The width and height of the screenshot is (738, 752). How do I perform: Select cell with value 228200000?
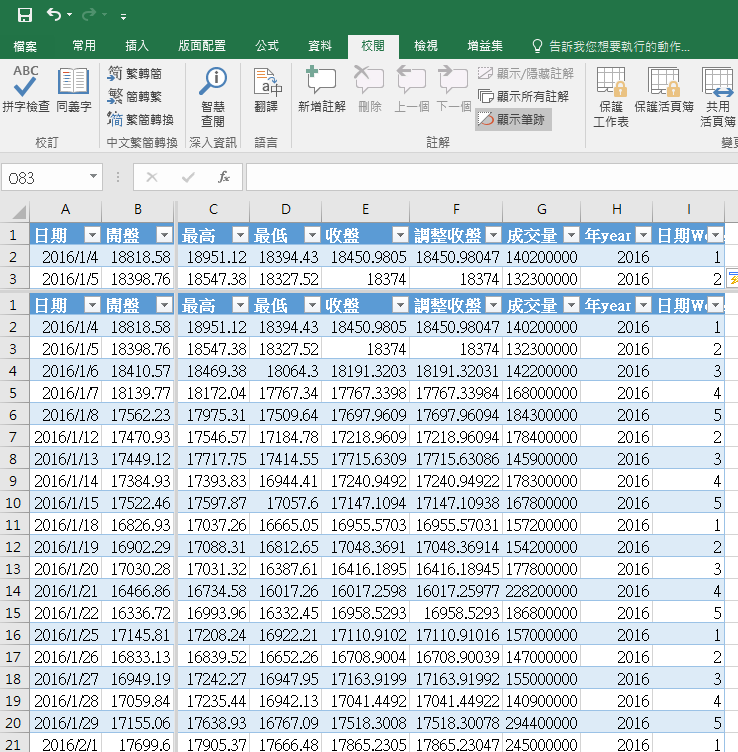541,591
